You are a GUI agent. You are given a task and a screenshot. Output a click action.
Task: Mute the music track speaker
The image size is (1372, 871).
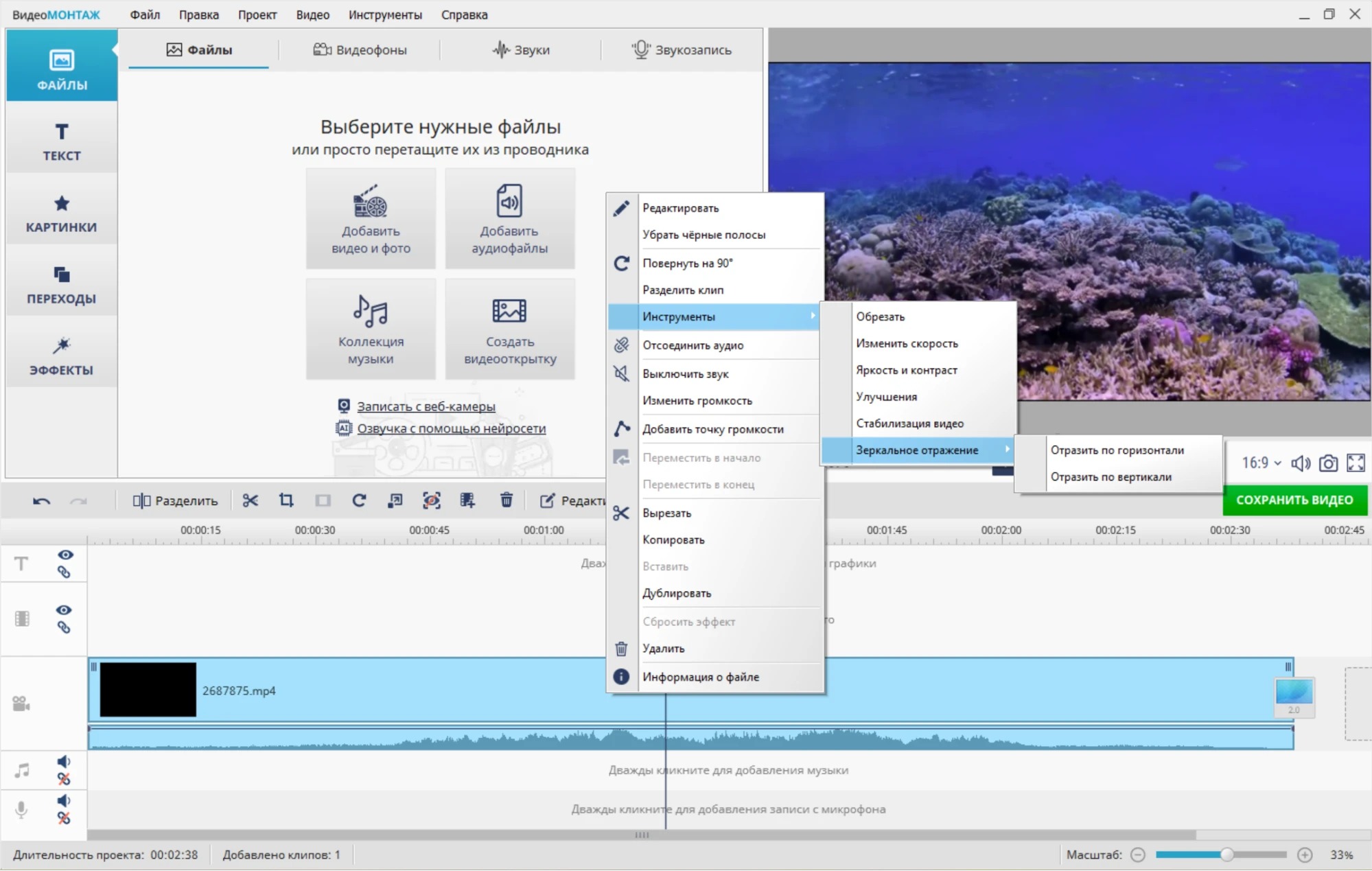point(64,761)
